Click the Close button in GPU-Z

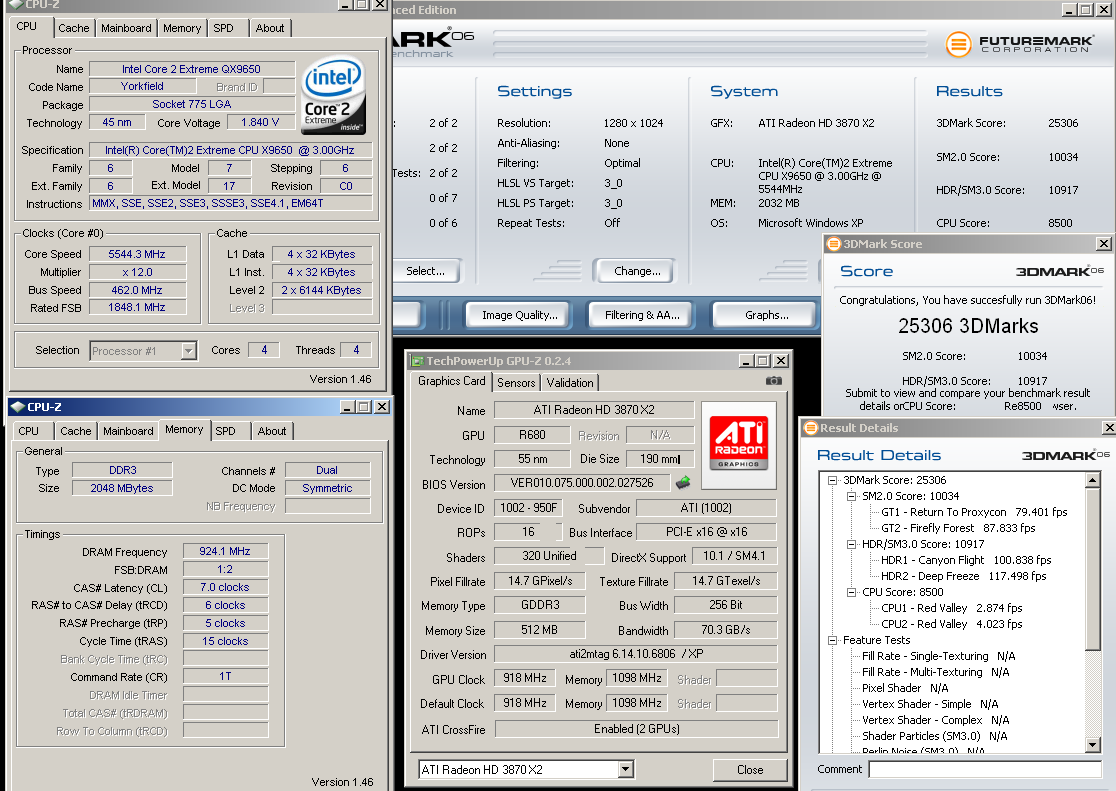750,770
